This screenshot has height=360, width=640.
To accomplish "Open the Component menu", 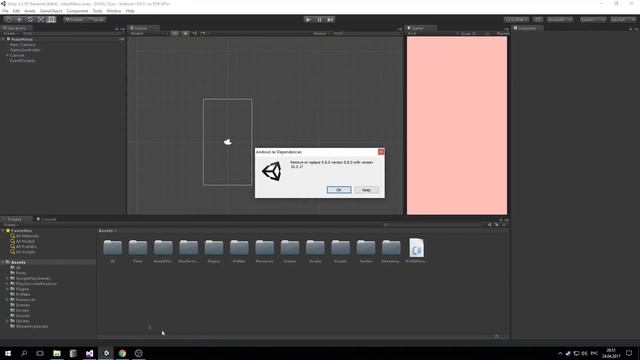I will [x=77, y=11].
